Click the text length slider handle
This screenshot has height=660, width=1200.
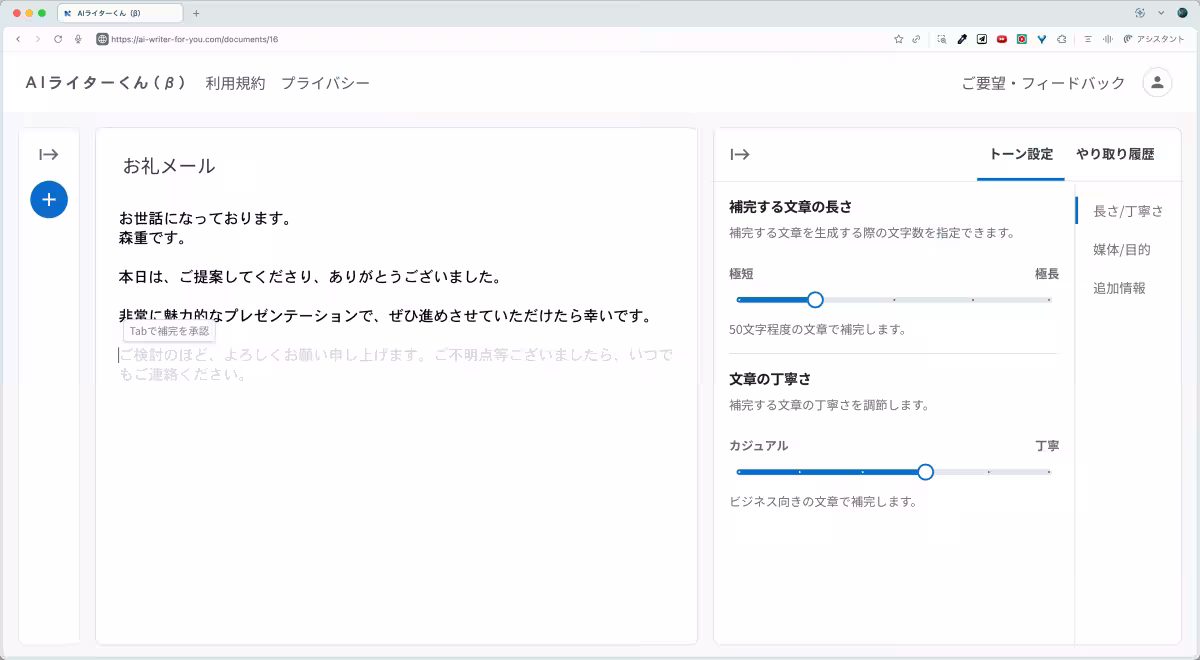click(815, 299)
